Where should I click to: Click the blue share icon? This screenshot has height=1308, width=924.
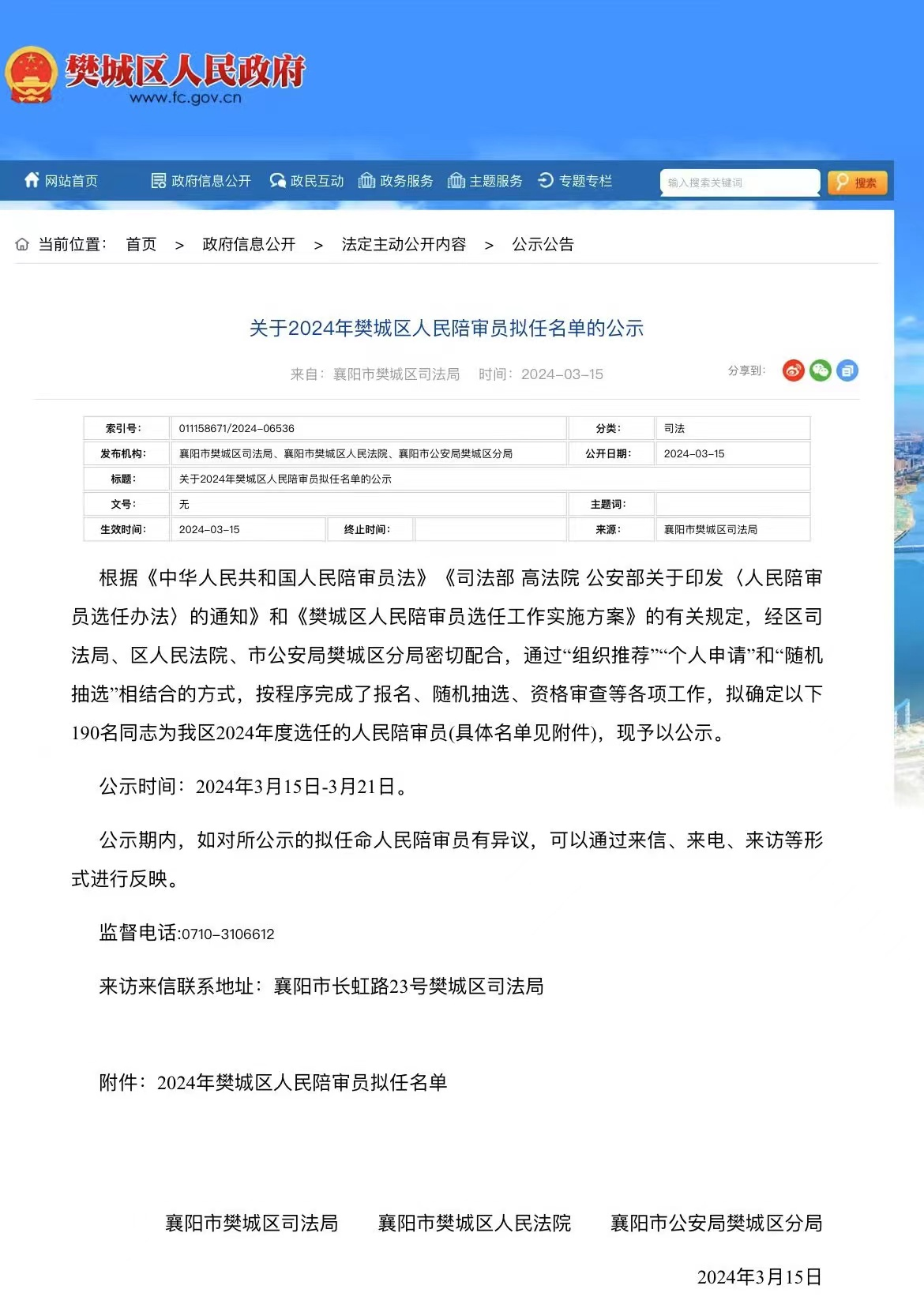847,370
